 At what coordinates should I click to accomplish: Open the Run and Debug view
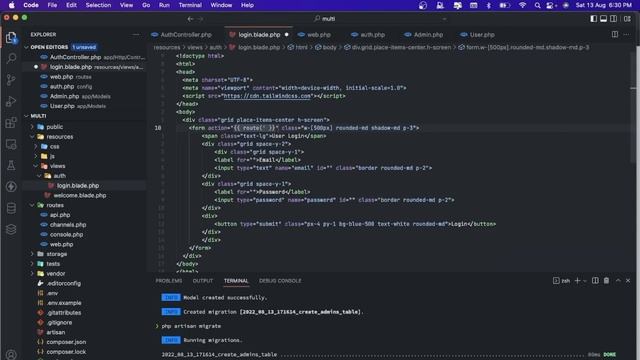[11, 101]
